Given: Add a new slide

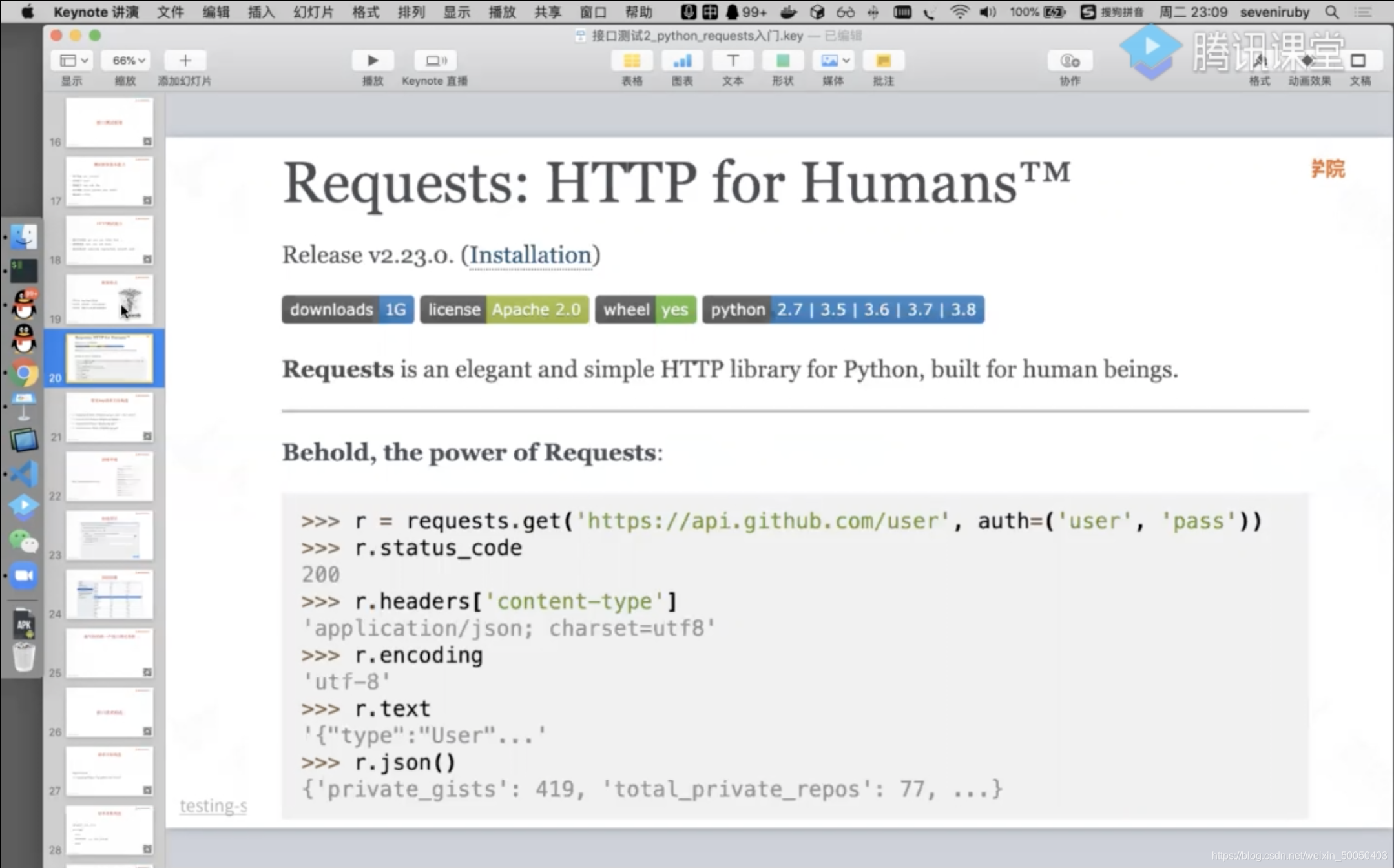Looking at the screenshot, I should [185, 61].
